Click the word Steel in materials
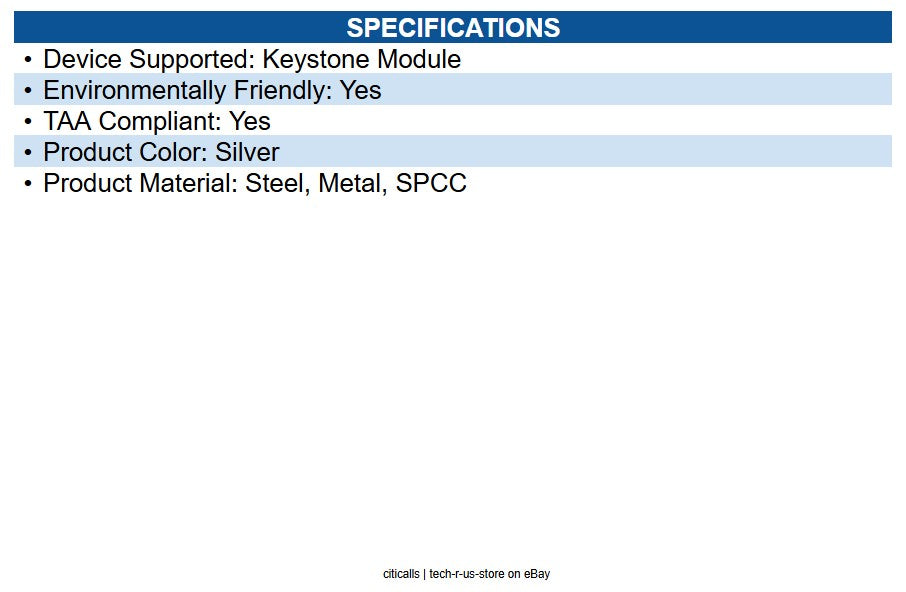This screenshot has height=592, width=906. pos(278,184)
